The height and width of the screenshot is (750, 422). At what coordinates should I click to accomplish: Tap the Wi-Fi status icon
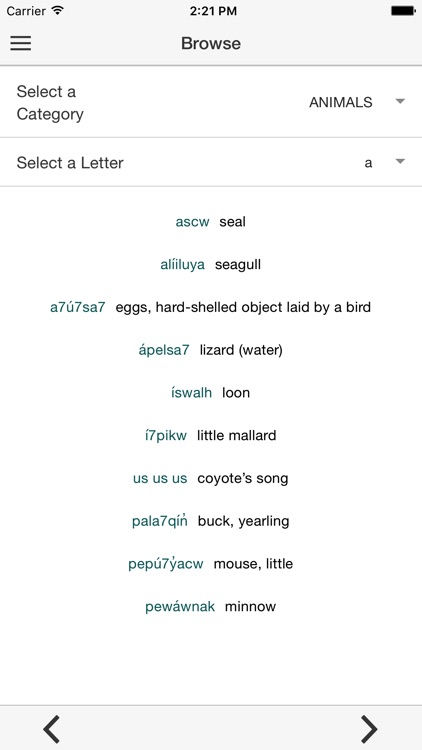click(x=58, y=11)
